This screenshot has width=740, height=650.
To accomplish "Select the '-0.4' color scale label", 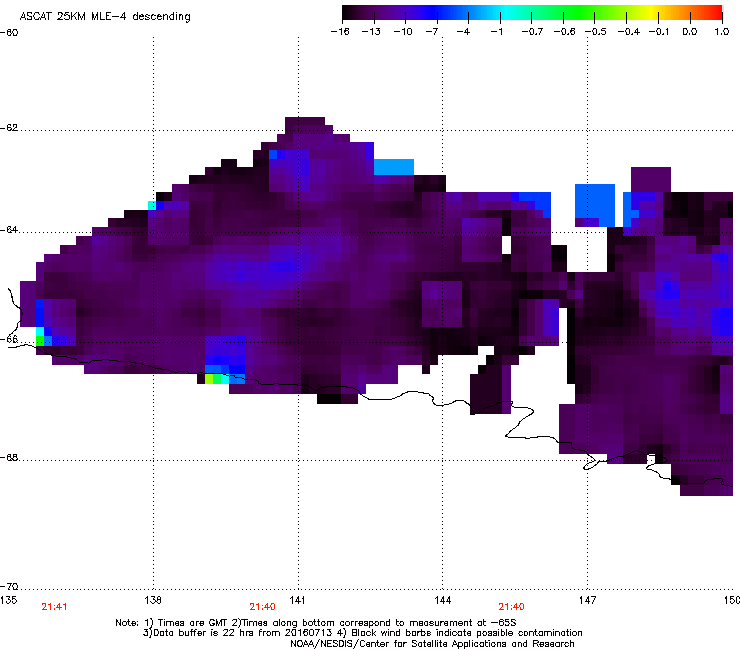I will pyautogui.click(x=629, y=32).
